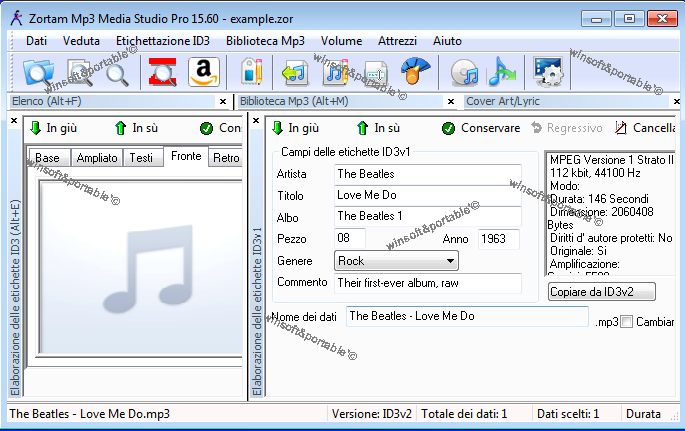Open the monitor with gear settings icon
Image resolution: width=685 pixels, height=431 pixels.
[x=548, y=72]
